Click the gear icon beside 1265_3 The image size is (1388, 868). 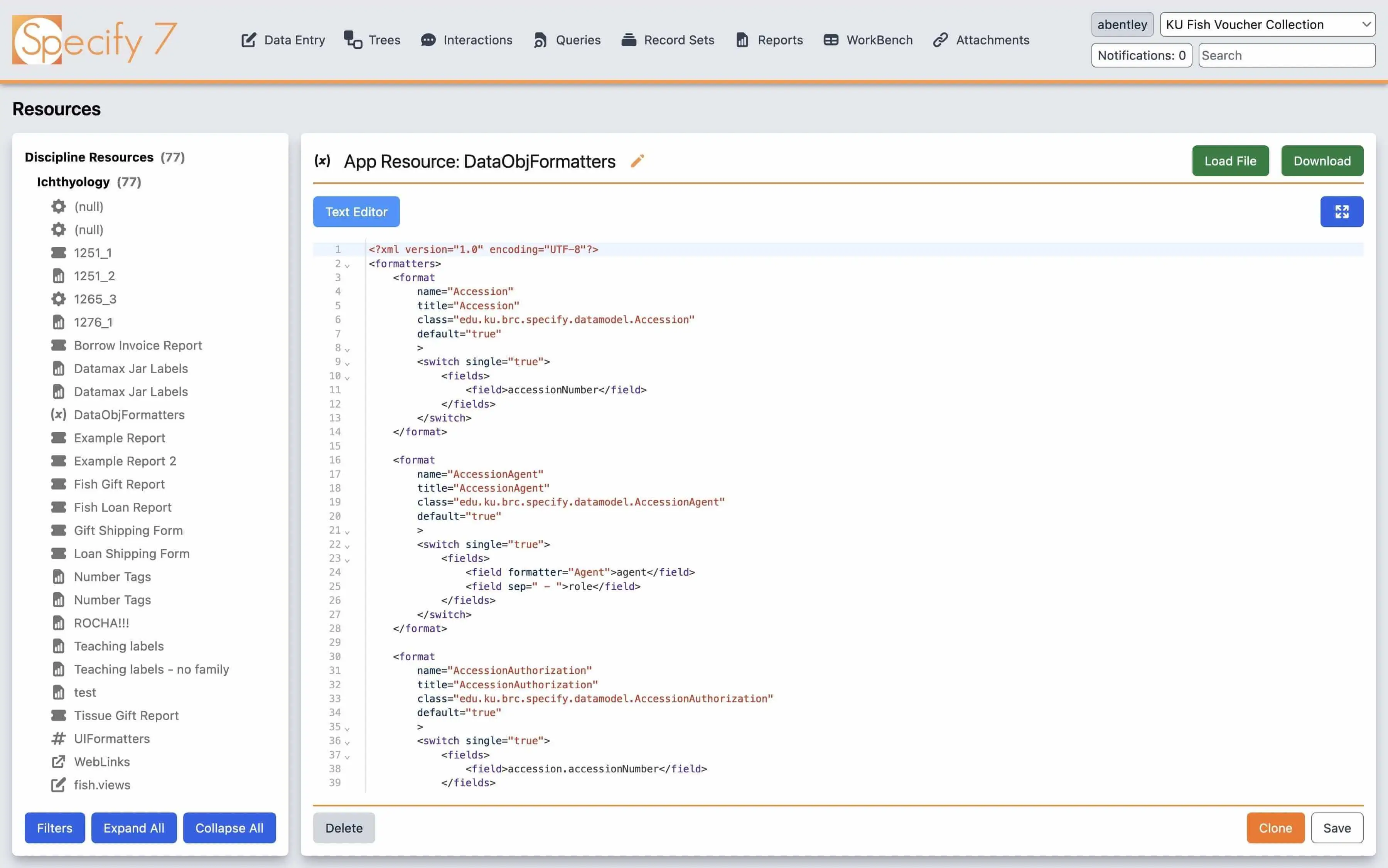tap(58, 299)
